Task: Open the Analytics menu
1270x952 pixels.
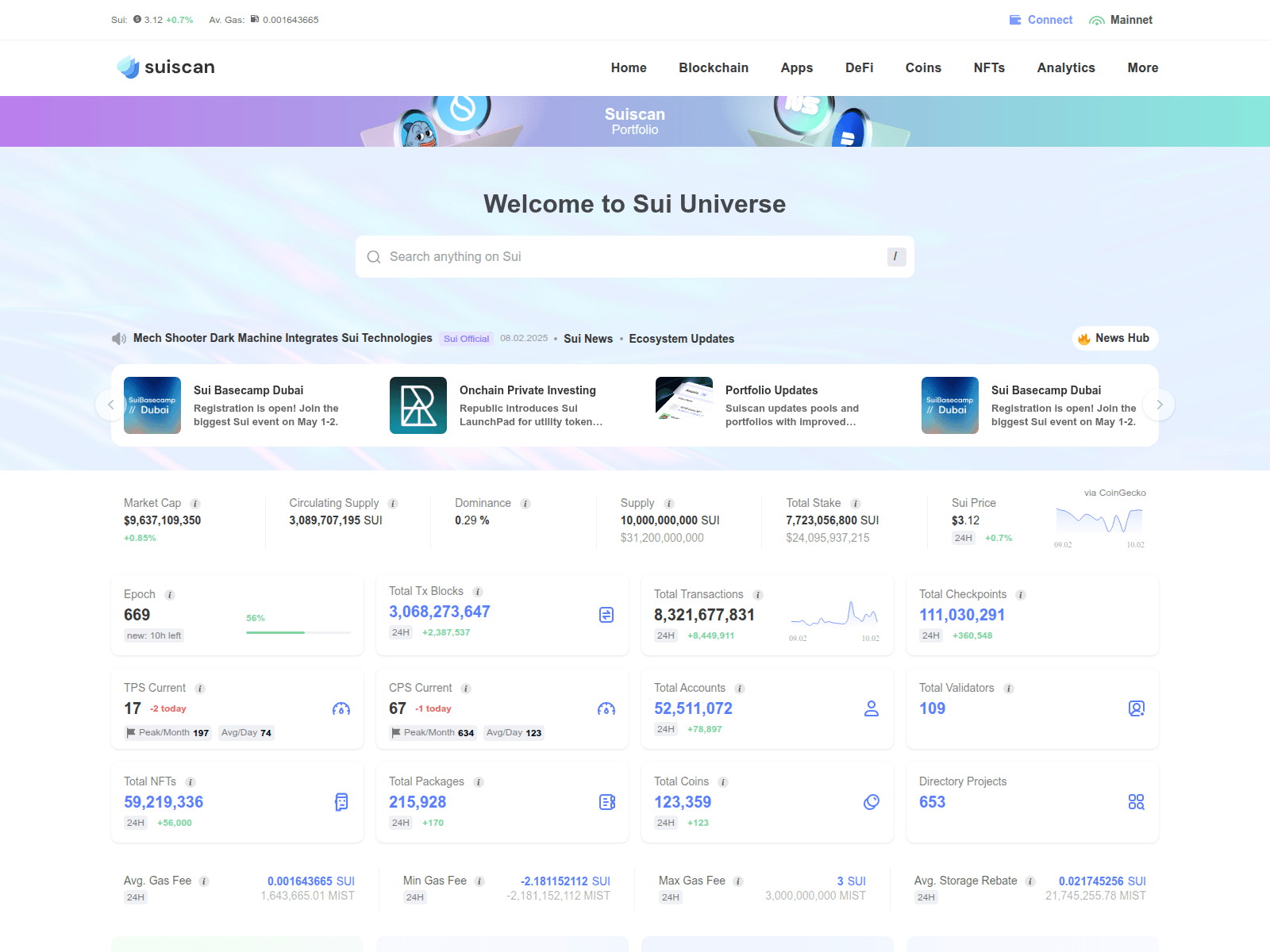Action: [1066, 68]
